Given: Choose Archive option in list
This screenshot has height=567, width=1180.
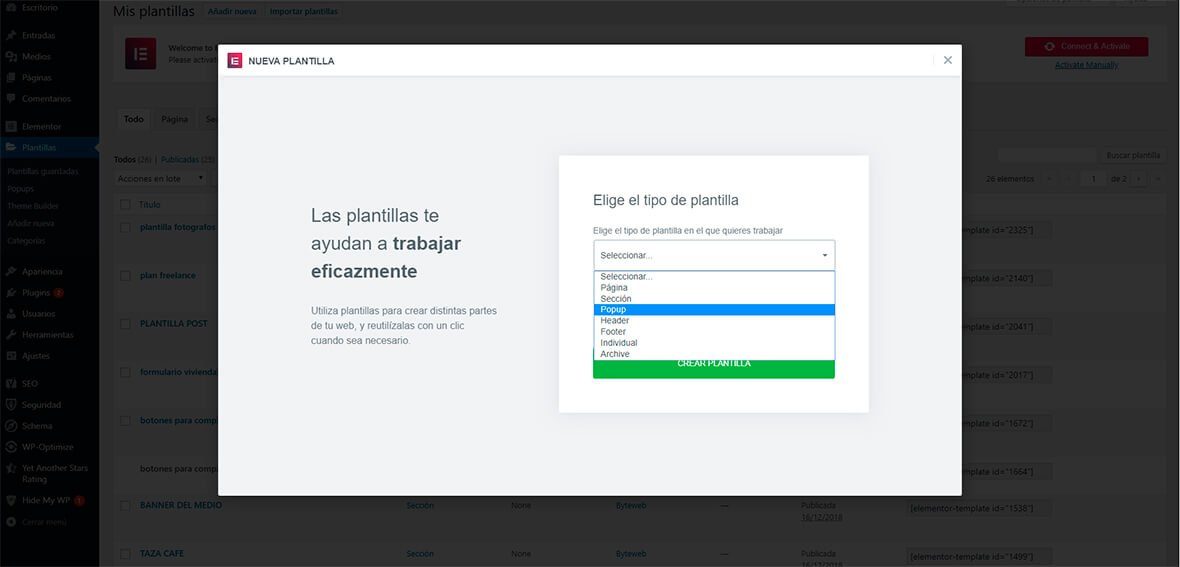Looking at the screenshot, I should (x=713, y=354).
